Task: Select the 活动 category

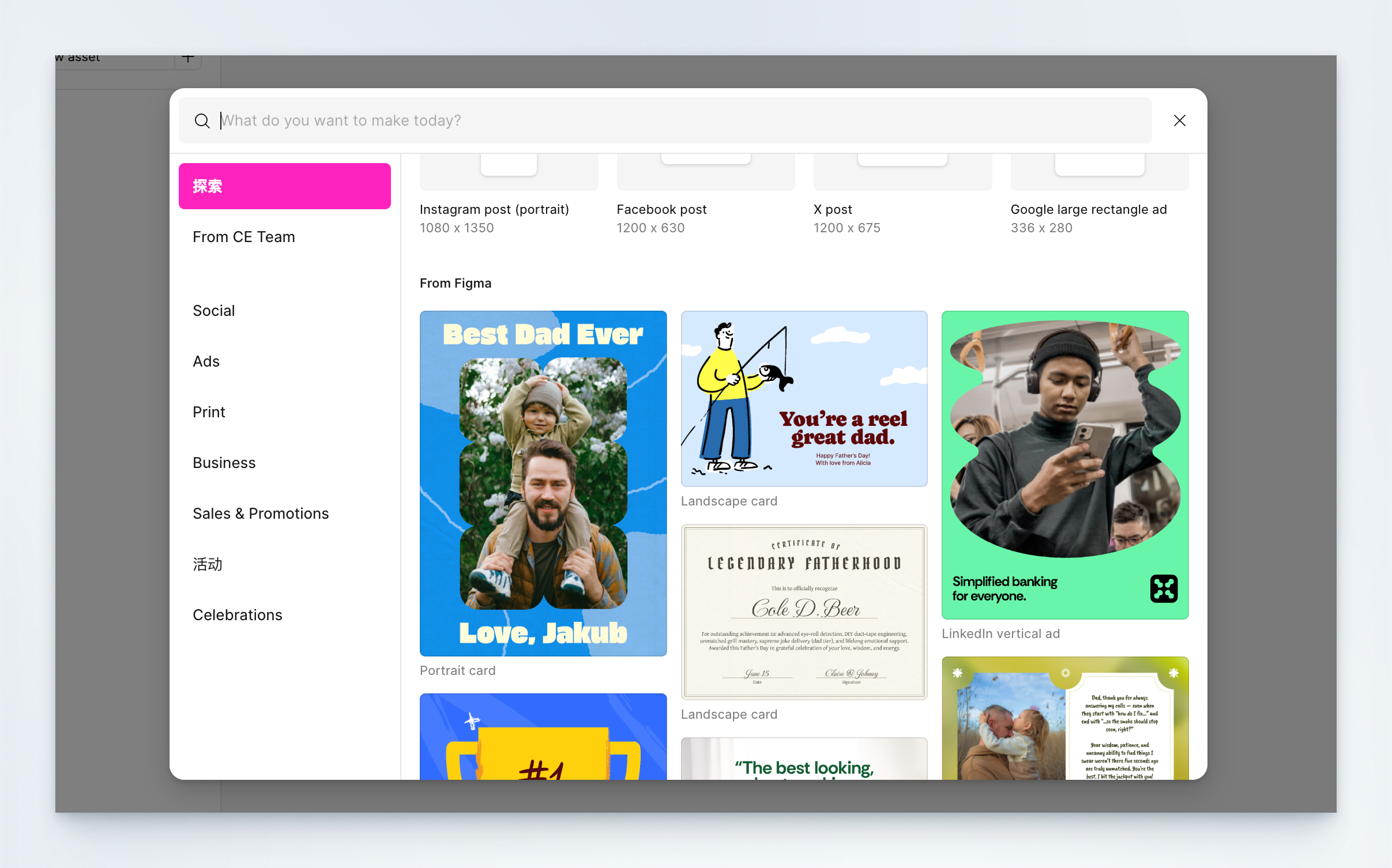Action: pyautogui.click(x=208, y=564)
